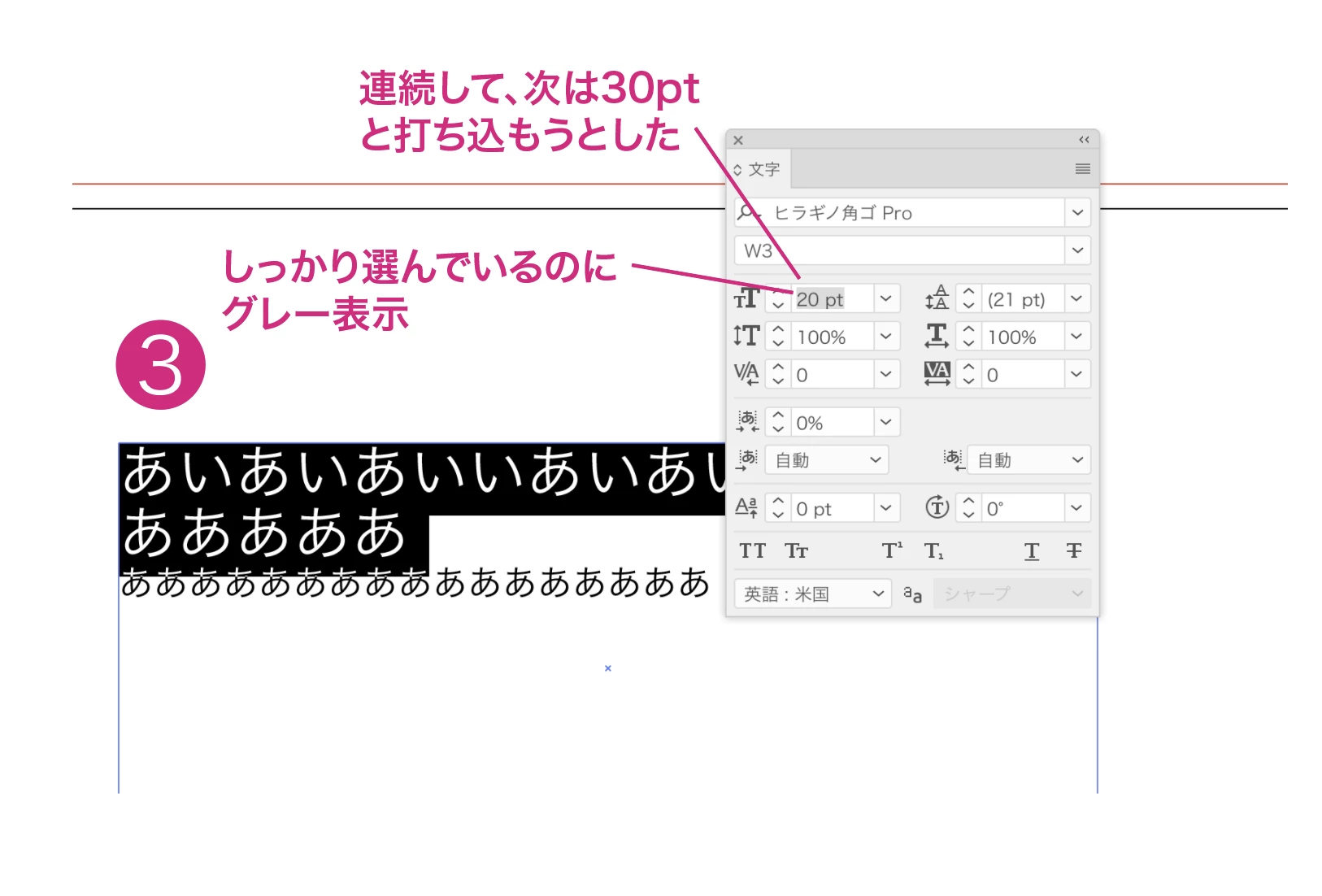This screenshot has height=896, width=1322.
Task: Click the aki left icon
Action: tap(747, 460)
